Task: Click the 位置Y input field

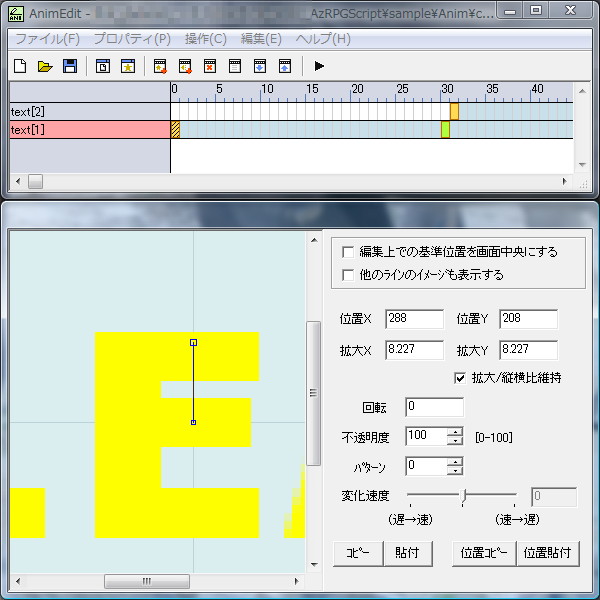Action: tap(528, 319)
